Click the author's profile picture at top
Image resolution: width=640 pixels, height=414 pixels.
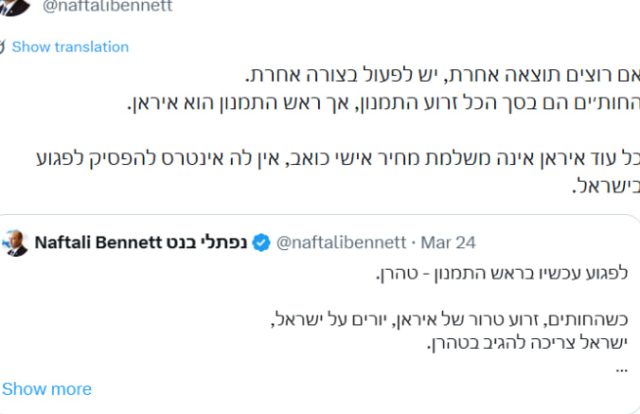tap(14, 6)
